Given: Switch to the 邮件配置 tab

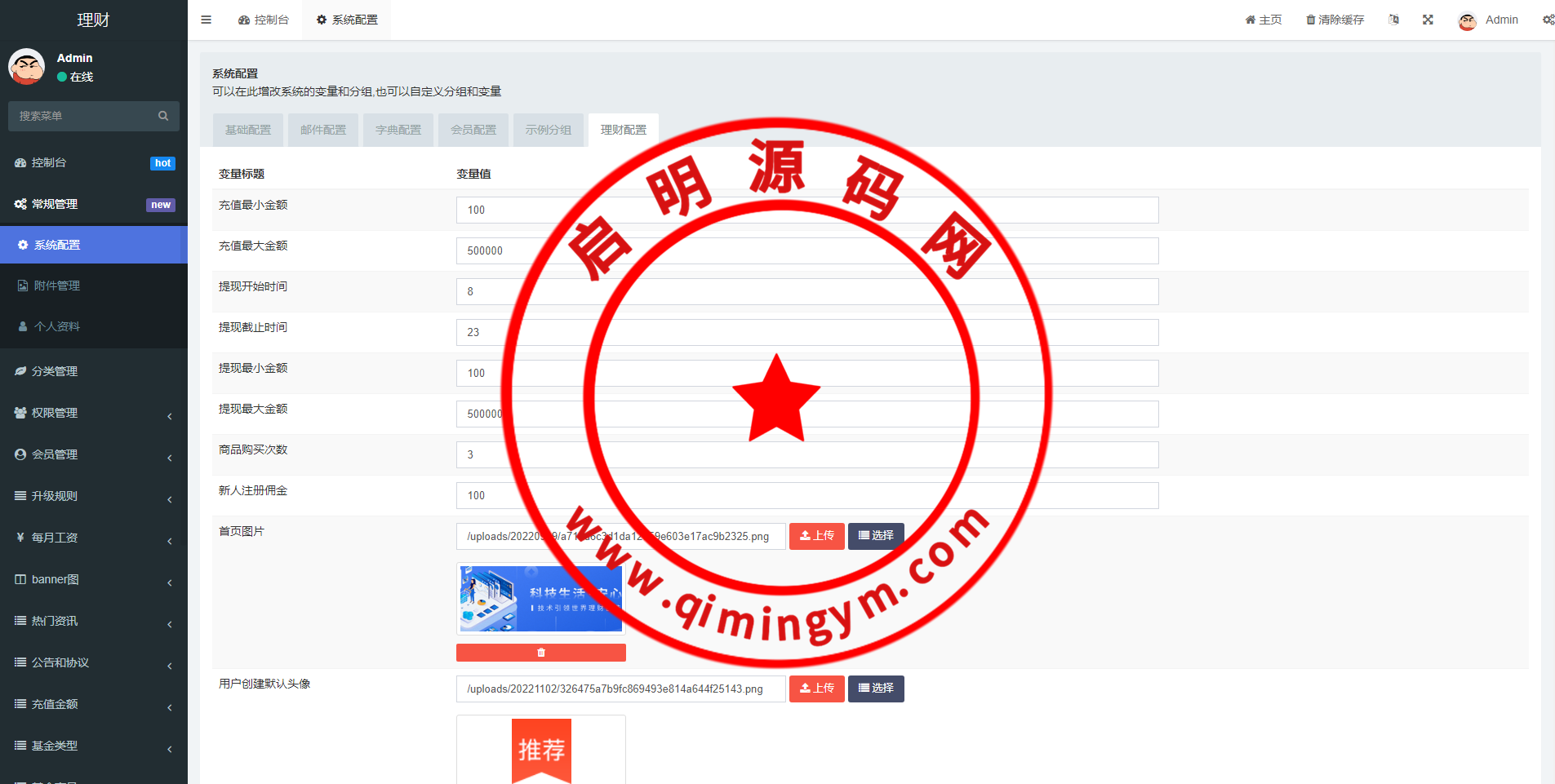Looking at the screenshot, I should click(x=323, y=130).
